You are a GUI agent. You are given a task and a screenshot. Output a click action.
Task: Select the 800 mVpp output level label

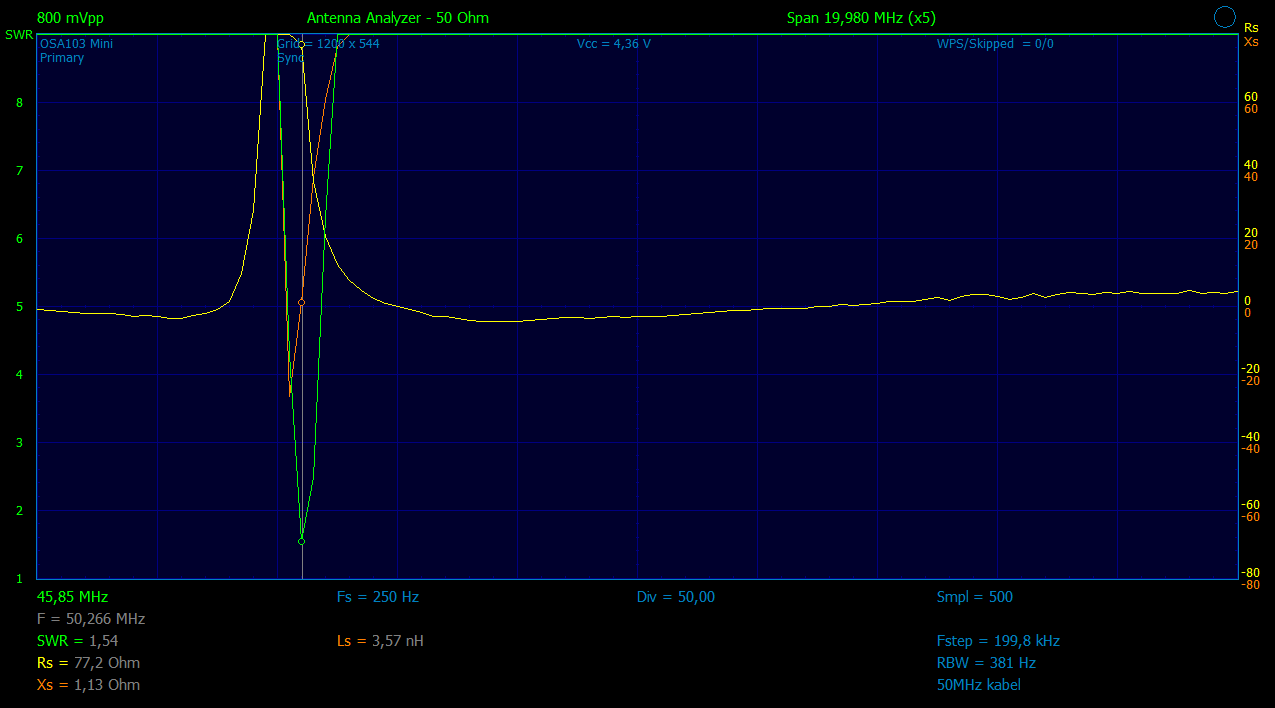(70, 18)
